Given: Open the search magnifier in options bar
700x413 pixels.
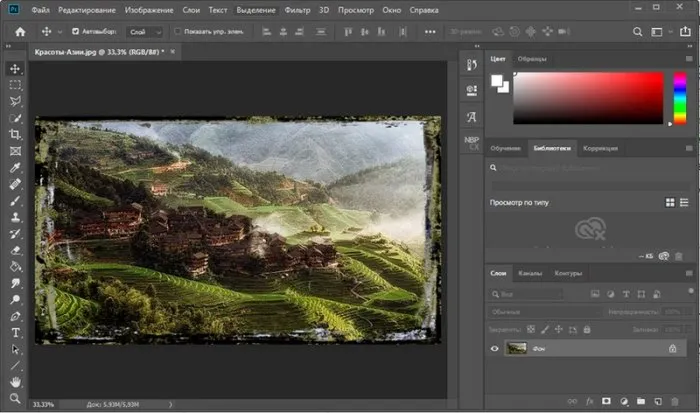Looking at the screenshot, I should point(638,32).
